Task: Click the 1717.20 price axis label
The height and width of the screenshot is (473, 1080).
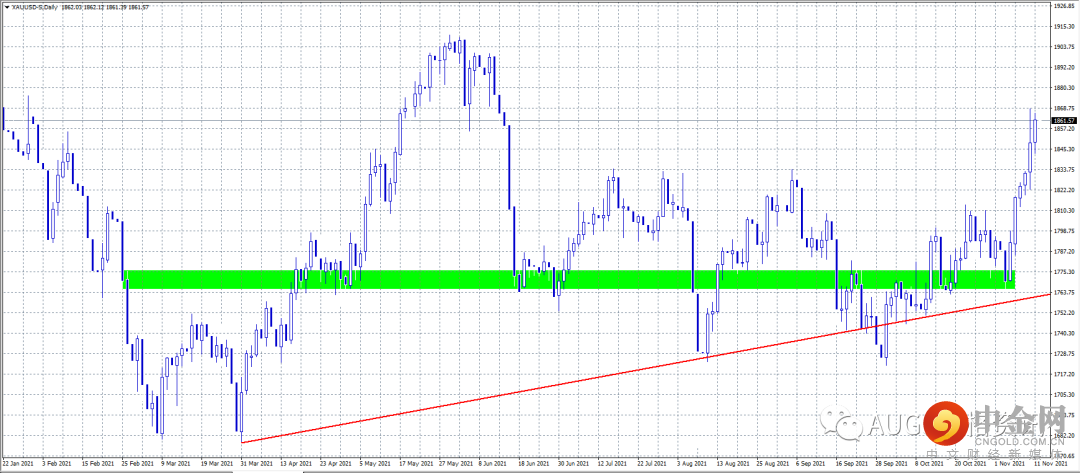Action: pos(1065,374)
